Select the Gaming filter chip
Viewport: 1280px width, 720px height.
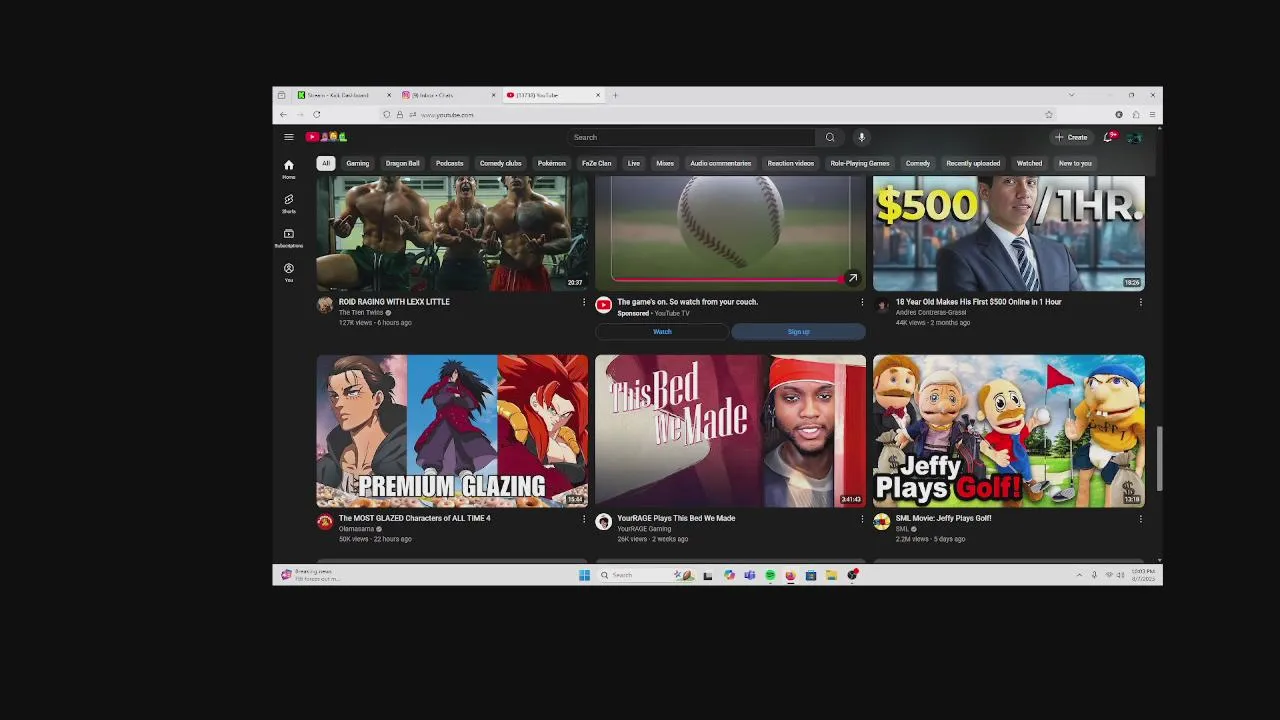coord(358,163)
